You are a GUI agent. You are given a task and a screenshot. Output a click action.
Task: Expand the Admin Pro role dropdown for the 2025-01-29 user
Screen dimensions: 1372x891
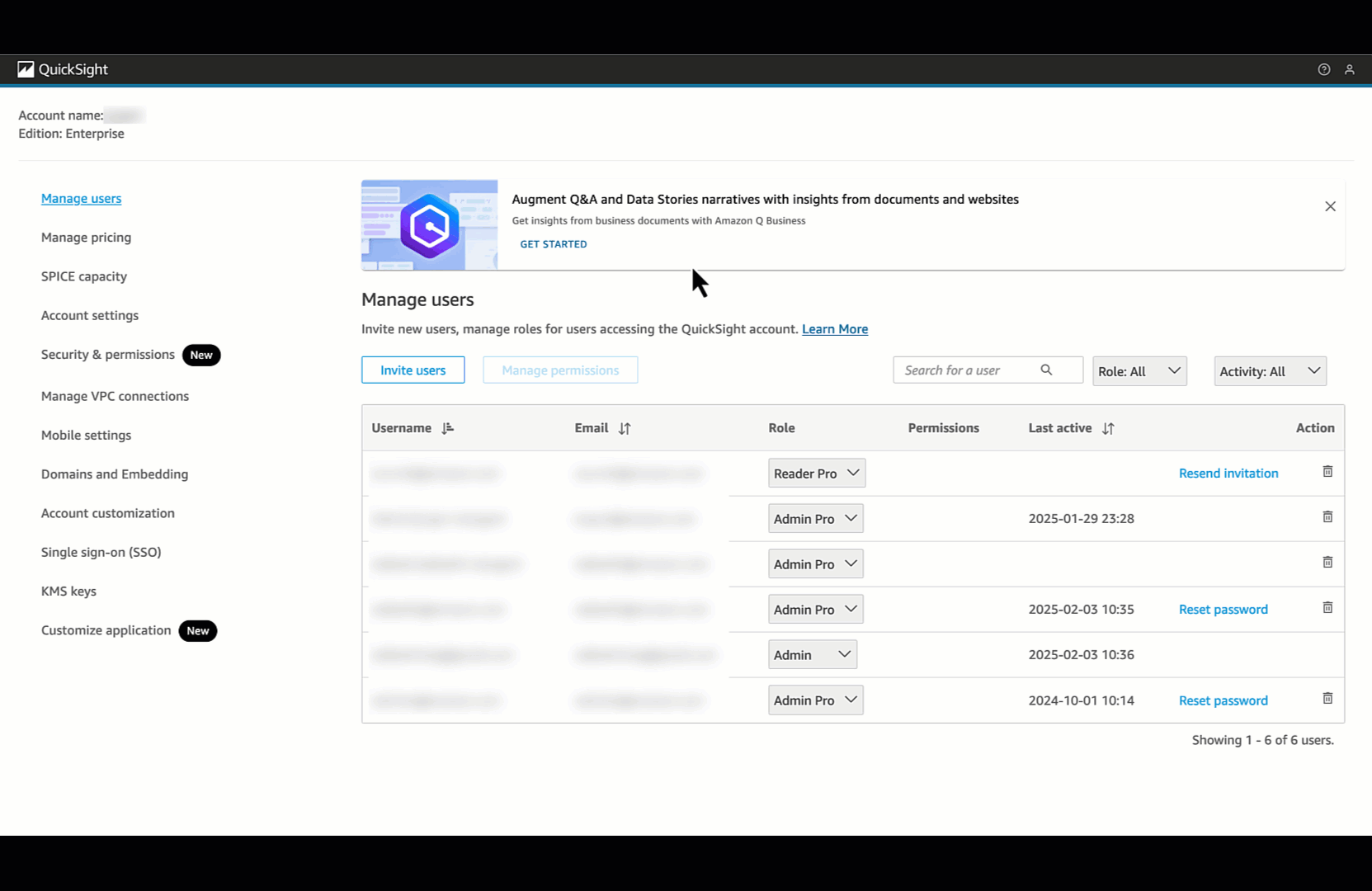816,519
